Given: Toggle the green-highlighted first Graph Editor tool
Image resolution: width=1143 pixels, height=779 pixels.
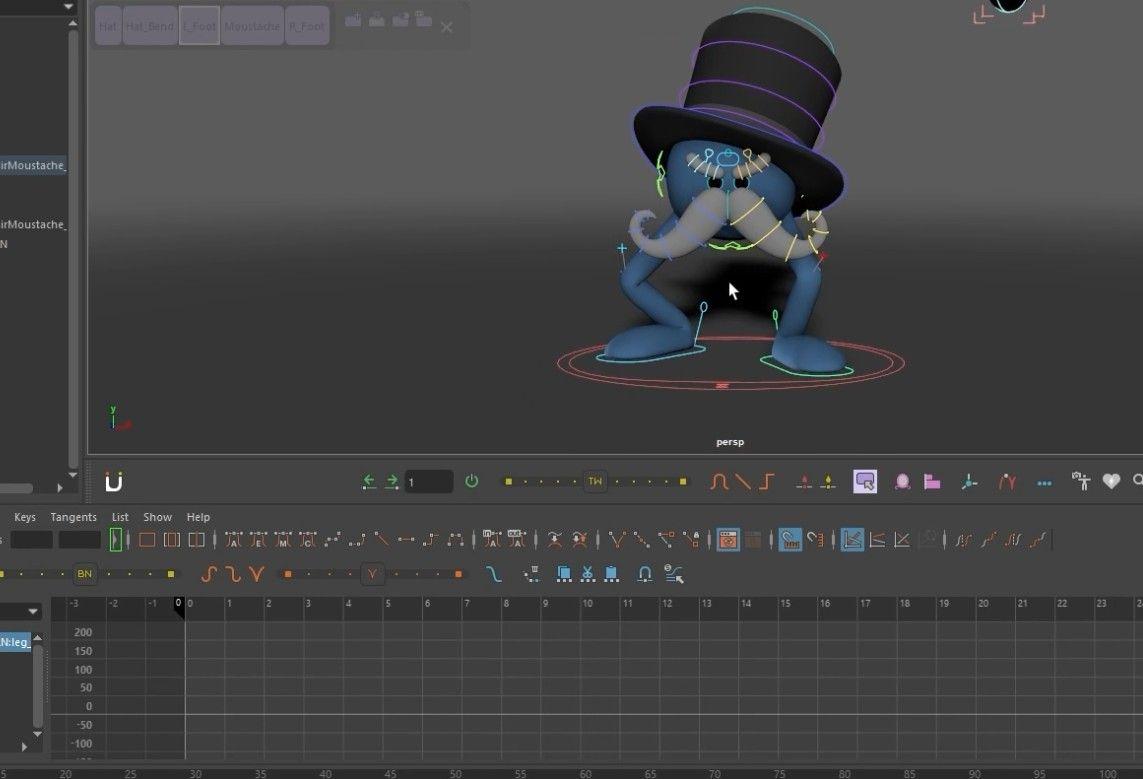Looking at the screenshot, I should pyautogui.click(x=115, y=540).
